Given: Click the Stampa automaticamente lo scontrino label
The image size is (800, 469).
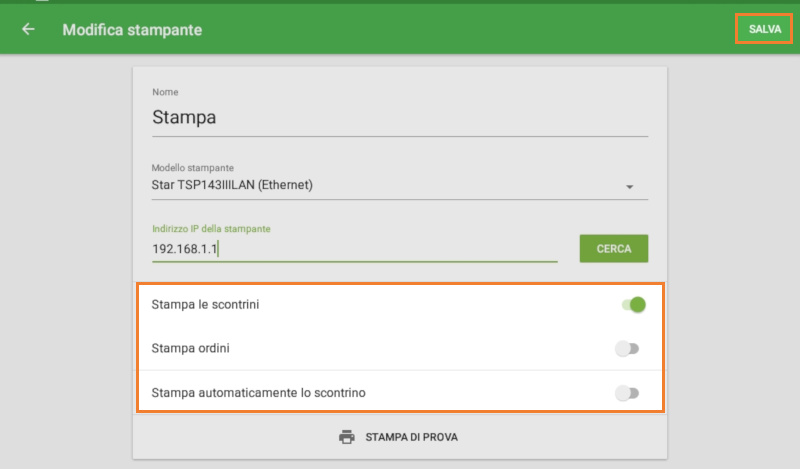Looking at the screenshot, I should [257, 393].
